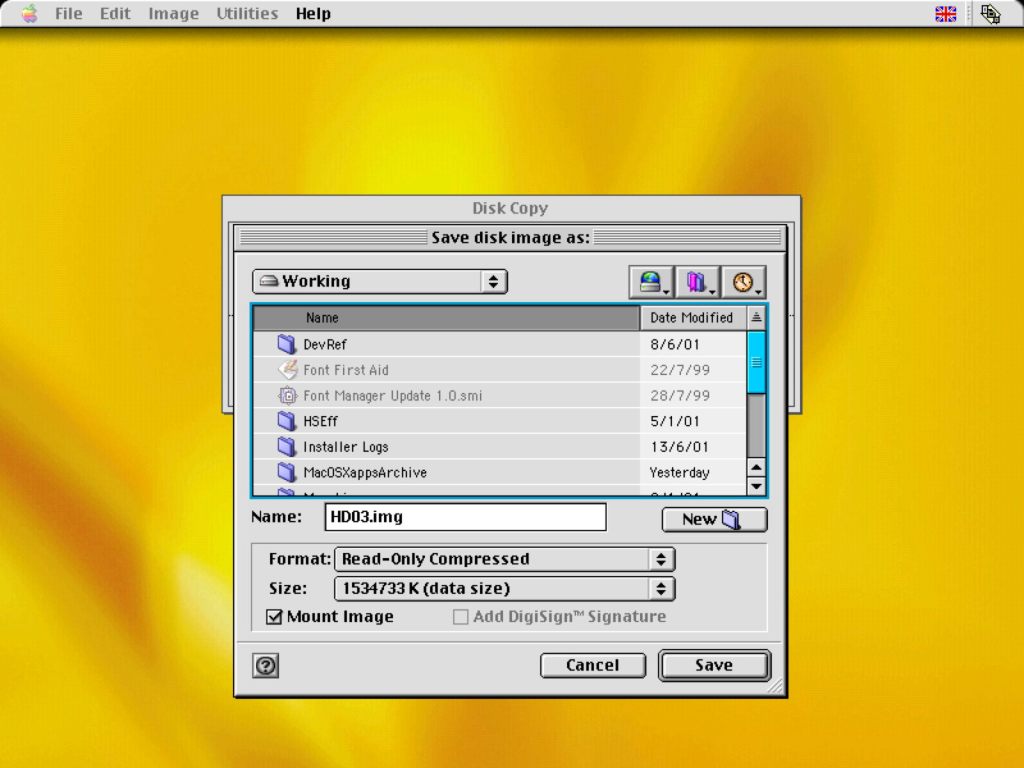Open the Recent items clock button
Viewport: 1024px width, 768px height.
[743, 283]
